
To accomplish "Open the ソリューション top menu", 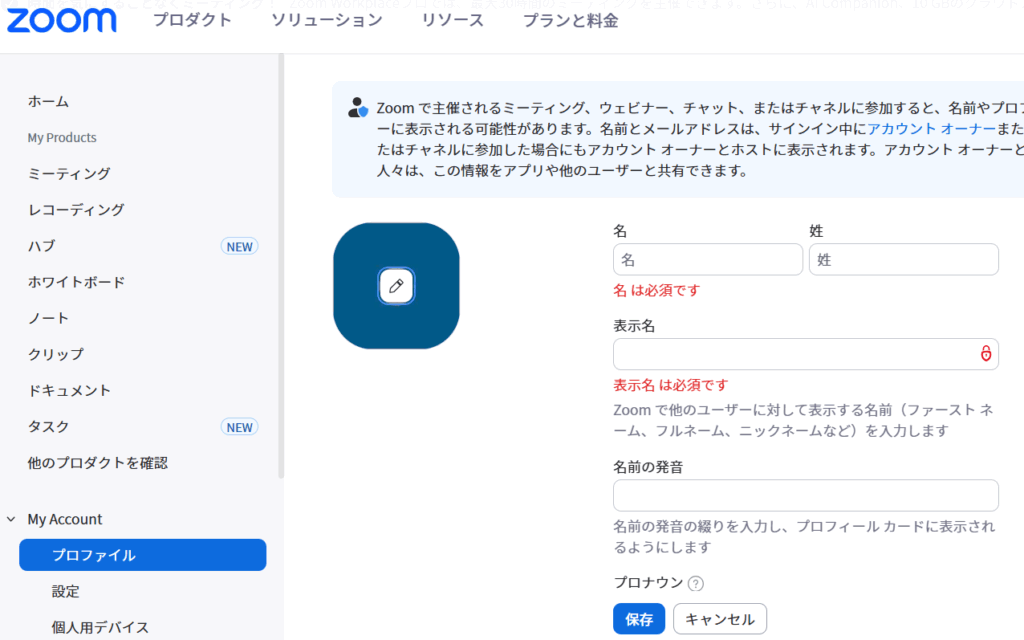I will point(326,21).
